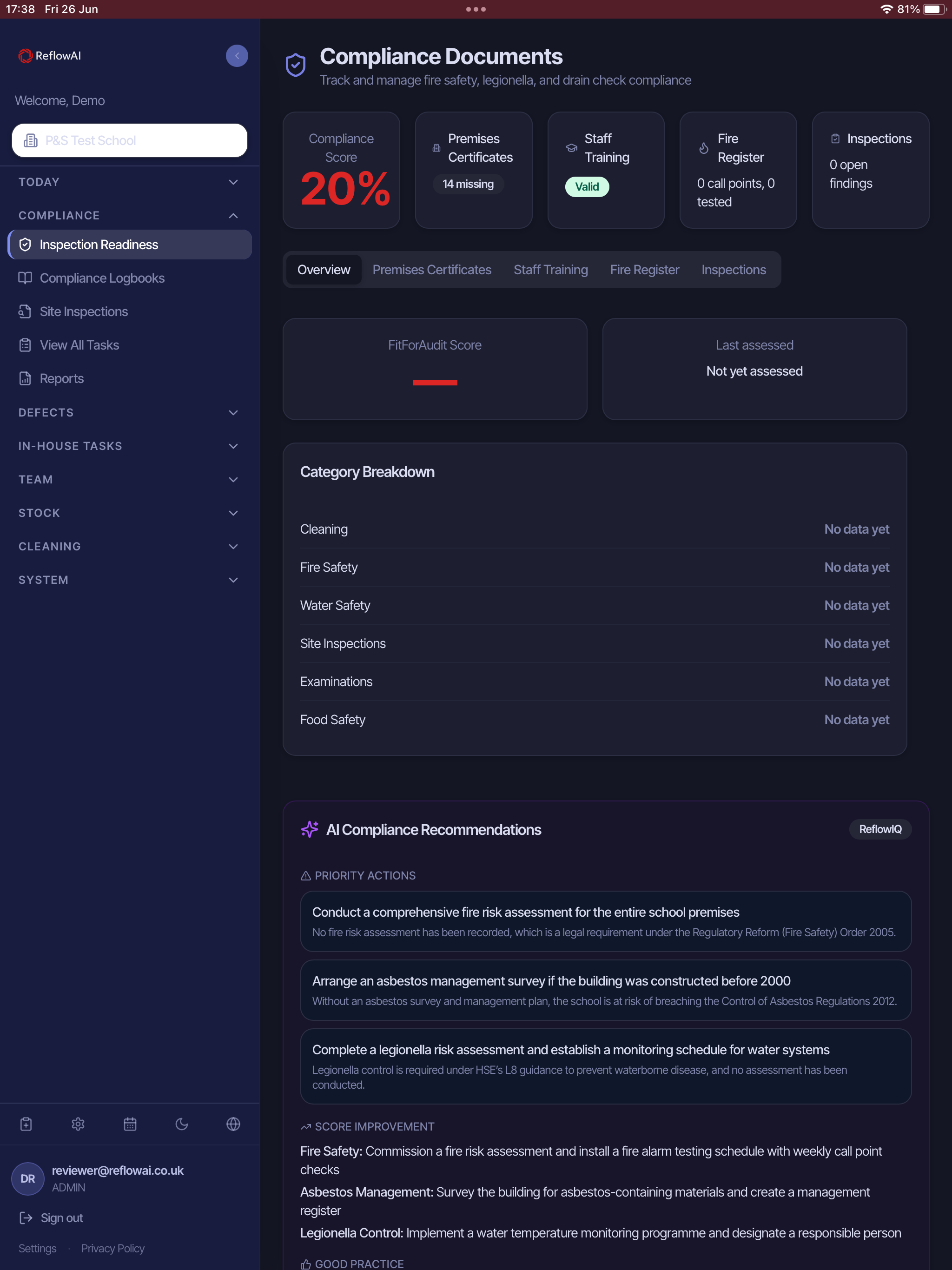Switch to the Inspections tab
952x1270 pixels.
pos(733,270)
